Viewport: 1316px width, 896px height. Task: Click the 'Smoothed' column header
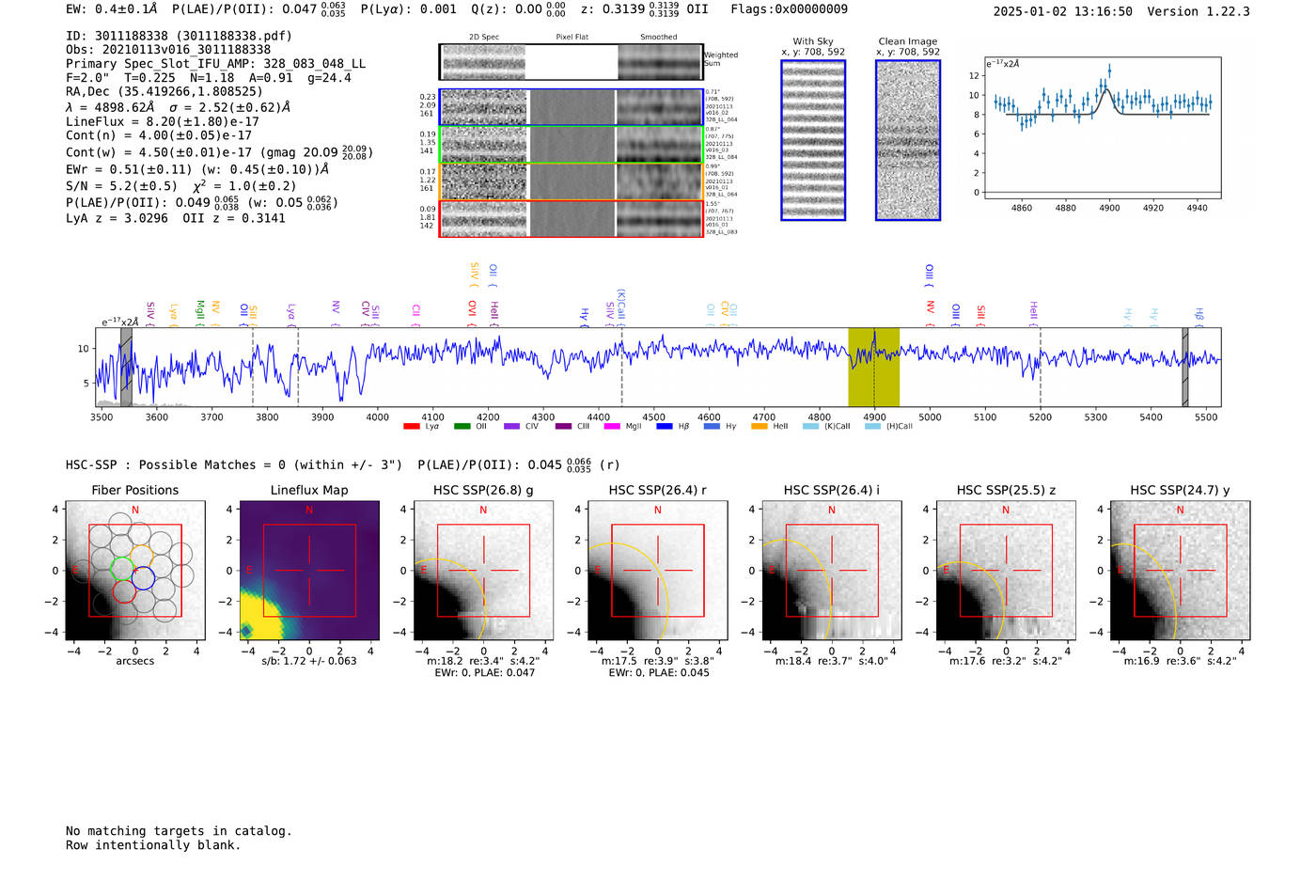658,38
